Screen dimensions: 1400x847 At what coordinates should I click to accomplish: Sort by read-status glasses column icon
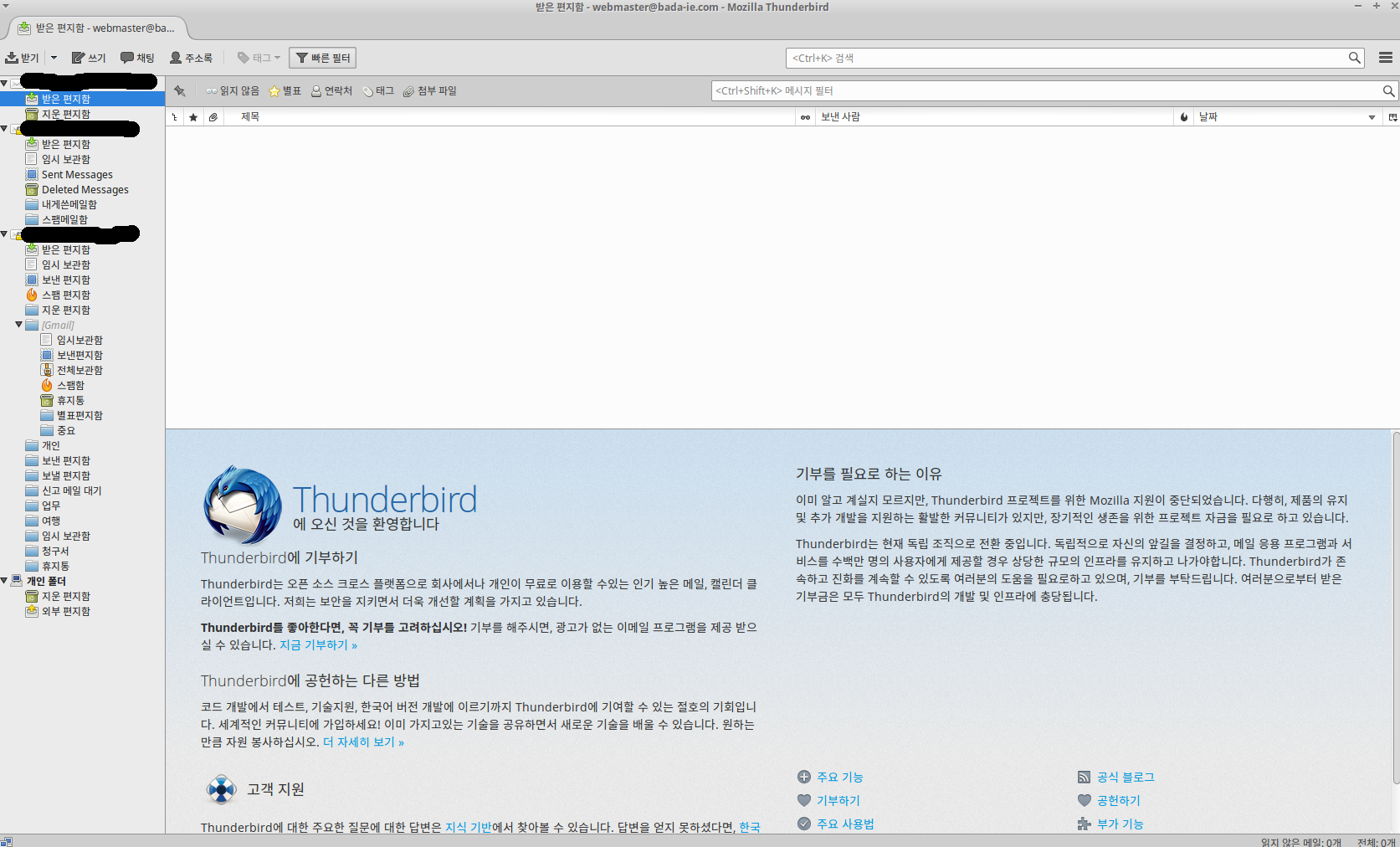[805, 117]
